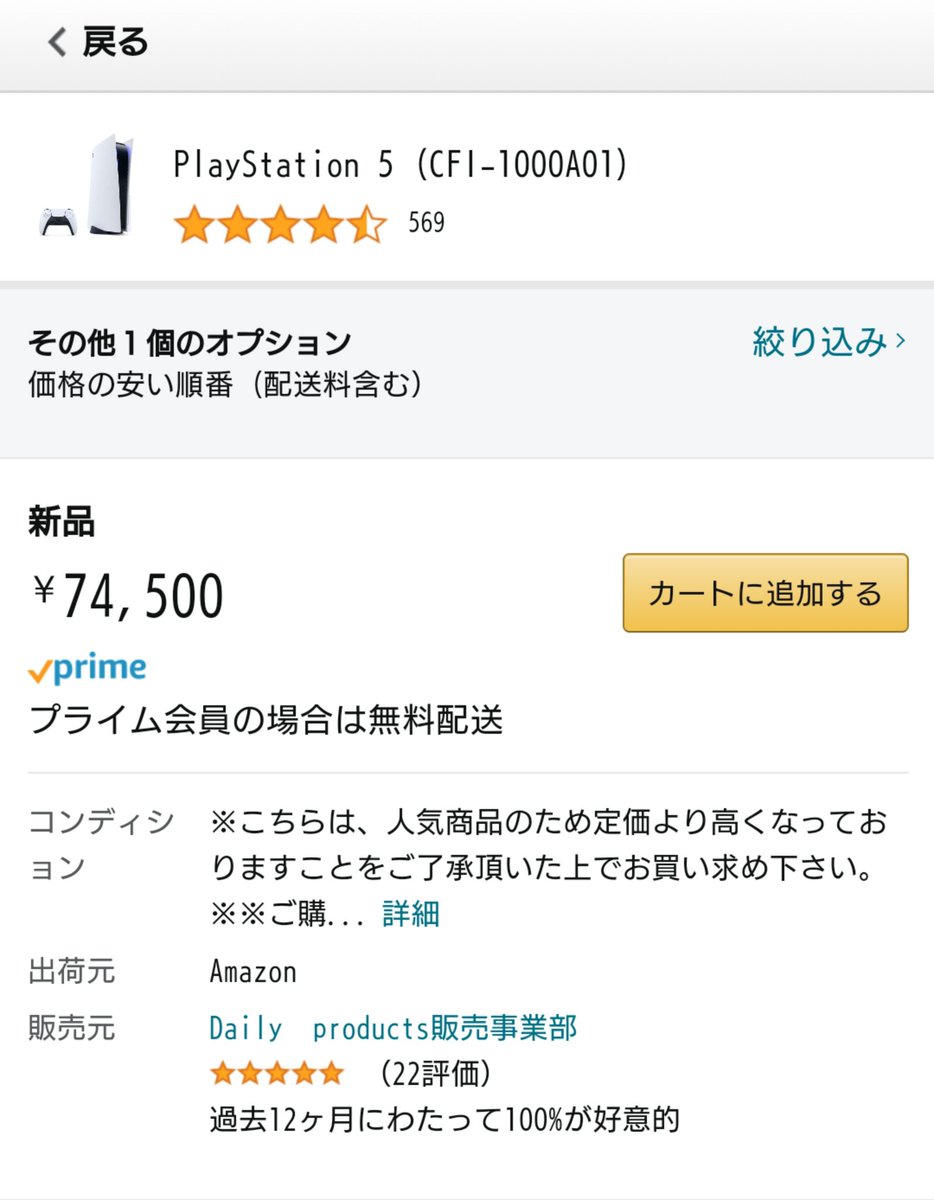
Task: Tap the seller's five-star rating icons
Action: (x=276, y=1074)
